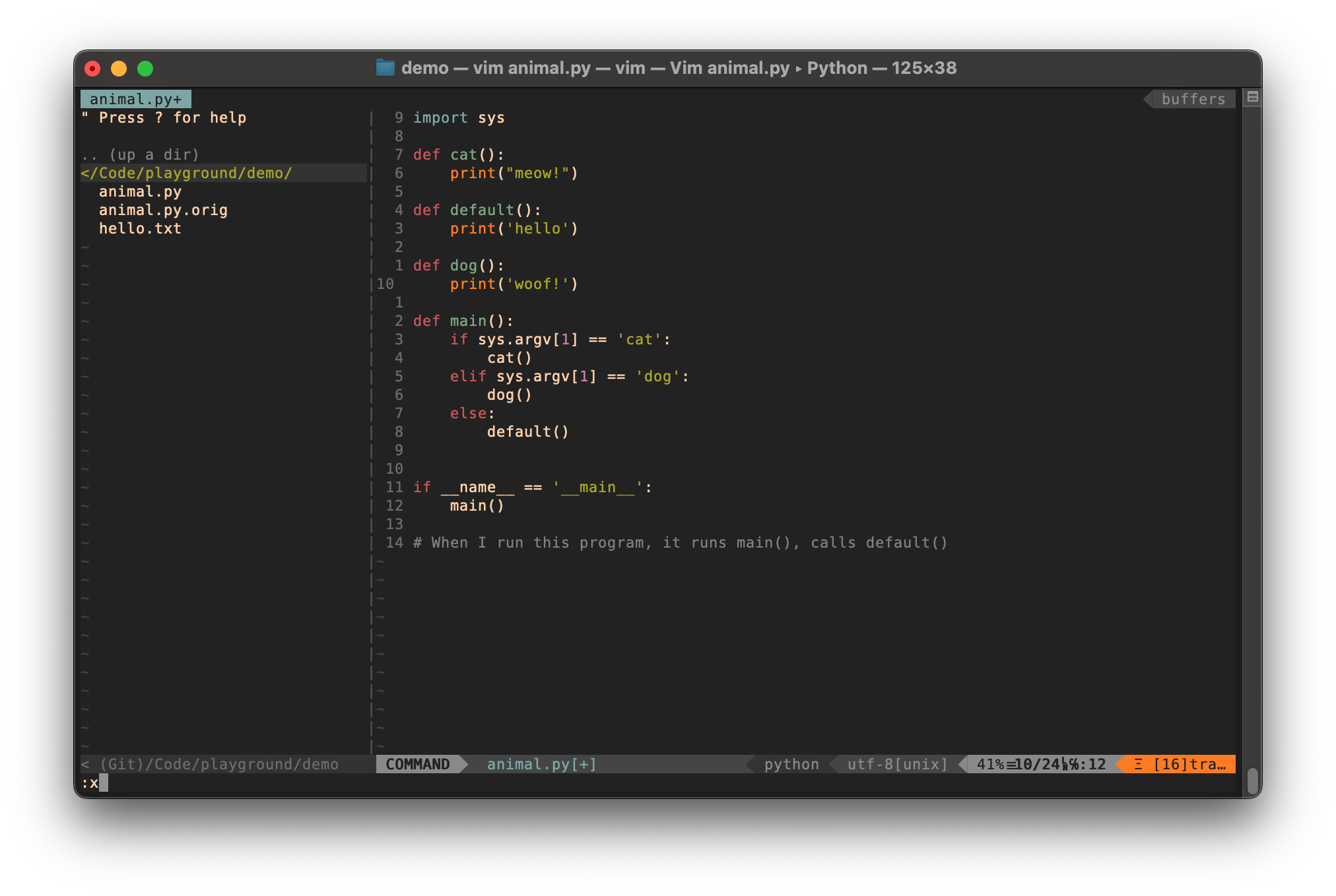Click the arrow beside the buffers label
Image resolution: width=1336 pixels, height=896 pixels.
point(1149,99)
